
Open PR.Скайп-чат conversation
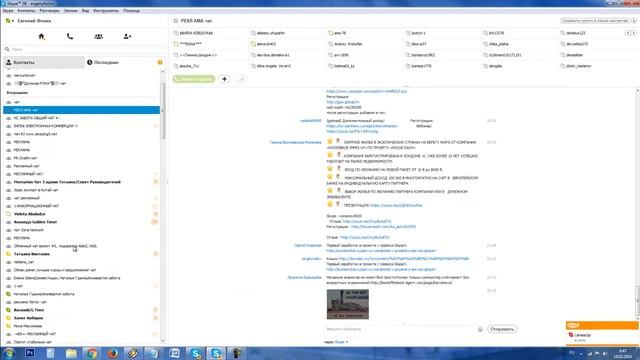pos(82,158)
